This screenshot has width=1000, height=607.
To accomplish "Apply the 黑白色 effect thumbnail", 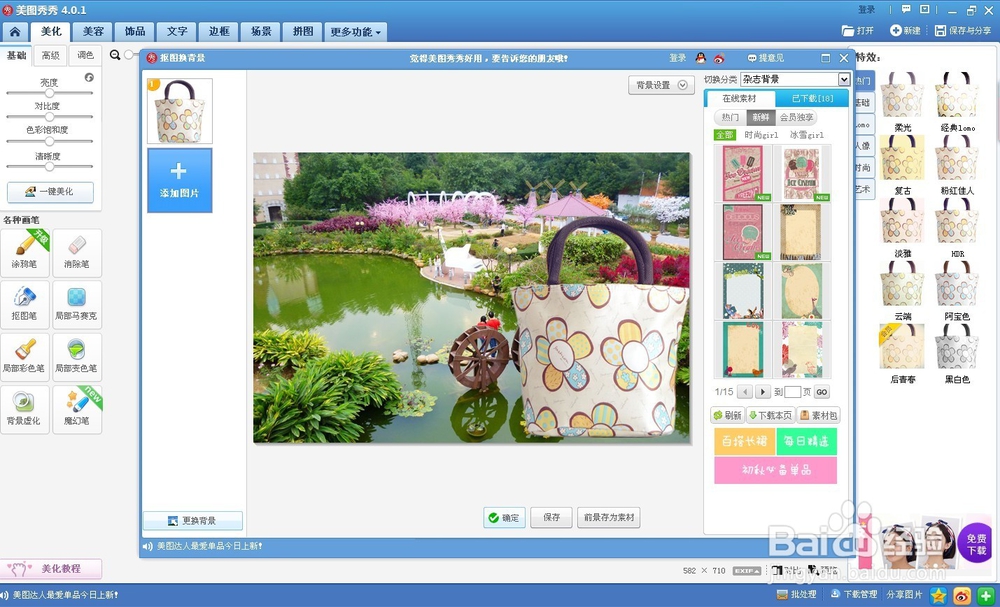I will click(x=957, y=347).
